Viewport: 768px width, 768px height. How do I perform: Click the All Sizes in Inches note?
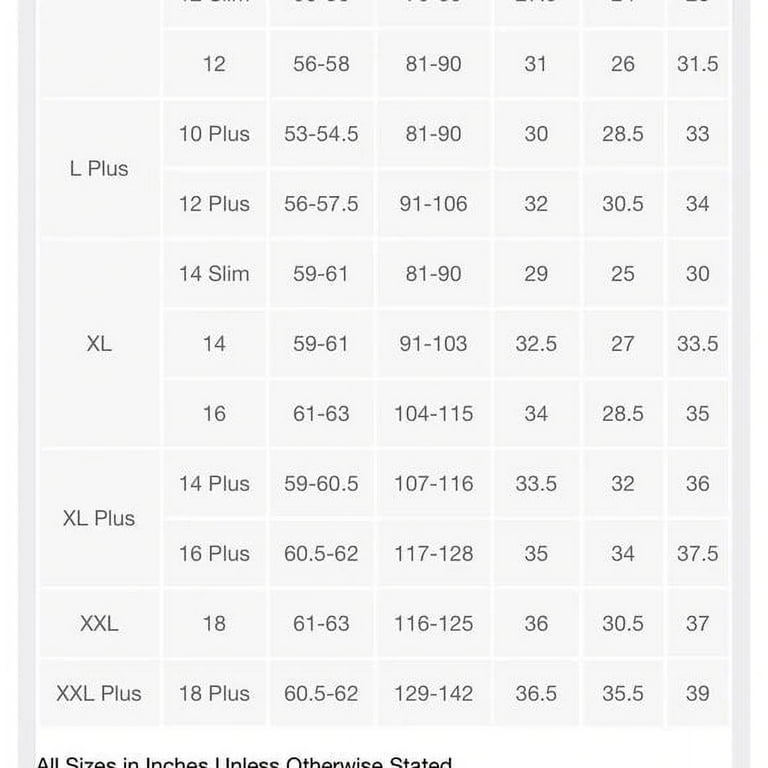(x=244, y=762)
